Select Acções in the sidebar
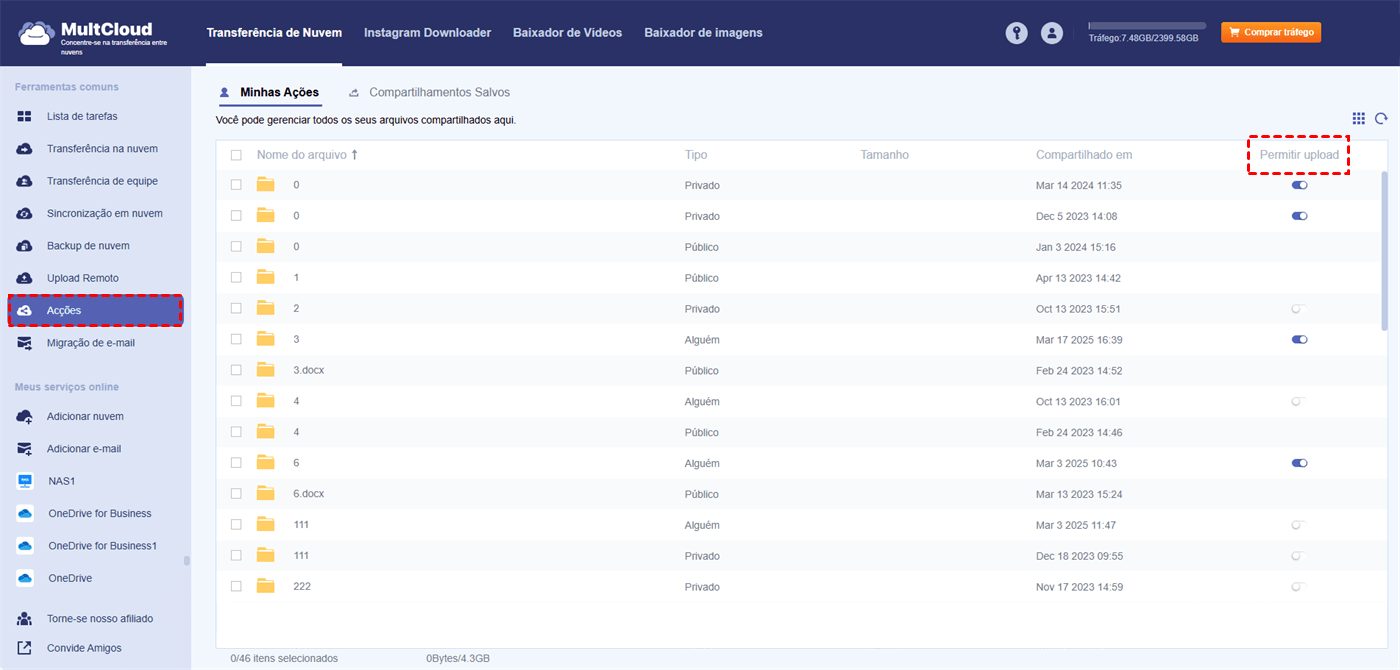The height and width of the screenshot is (670, 1400). click(x=95, y=310)
